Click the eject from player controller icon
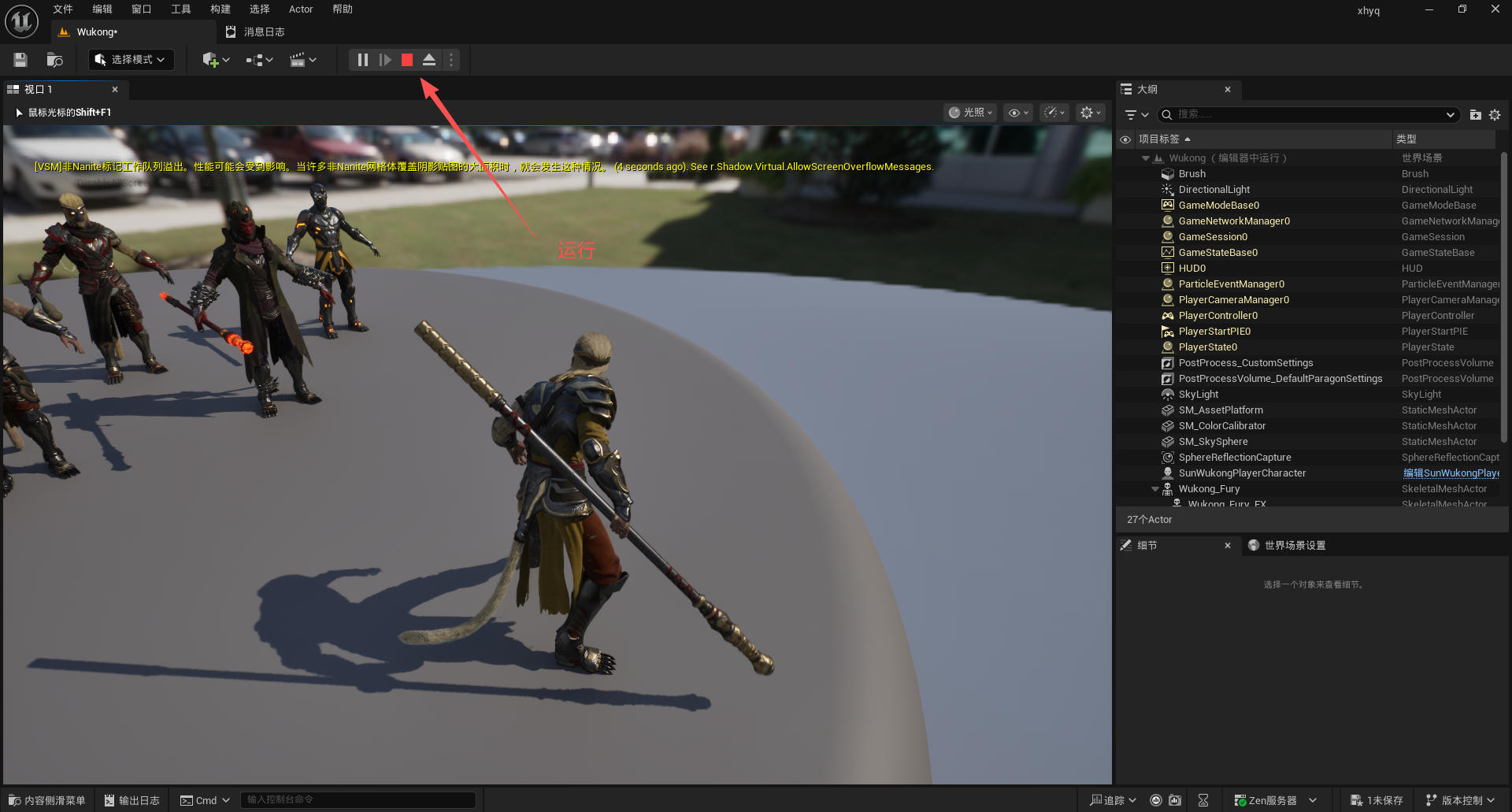The width and height of the screenshot is (1512, 812). point(429,60)
